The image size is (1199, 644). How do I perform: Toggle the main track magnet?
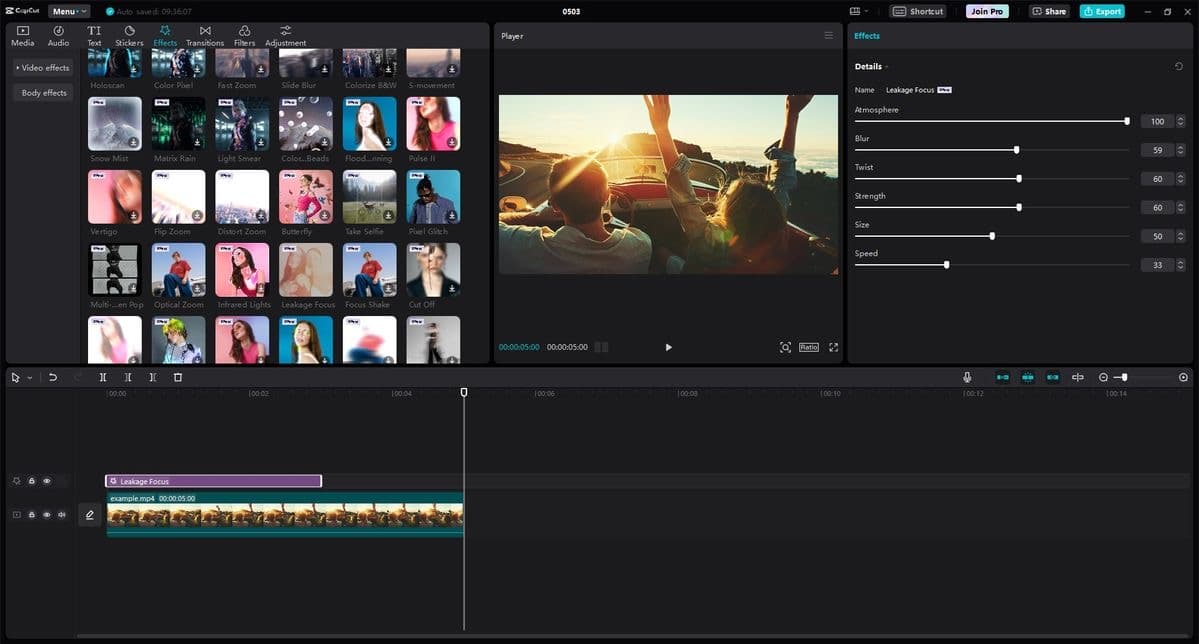pos(1002,377)
